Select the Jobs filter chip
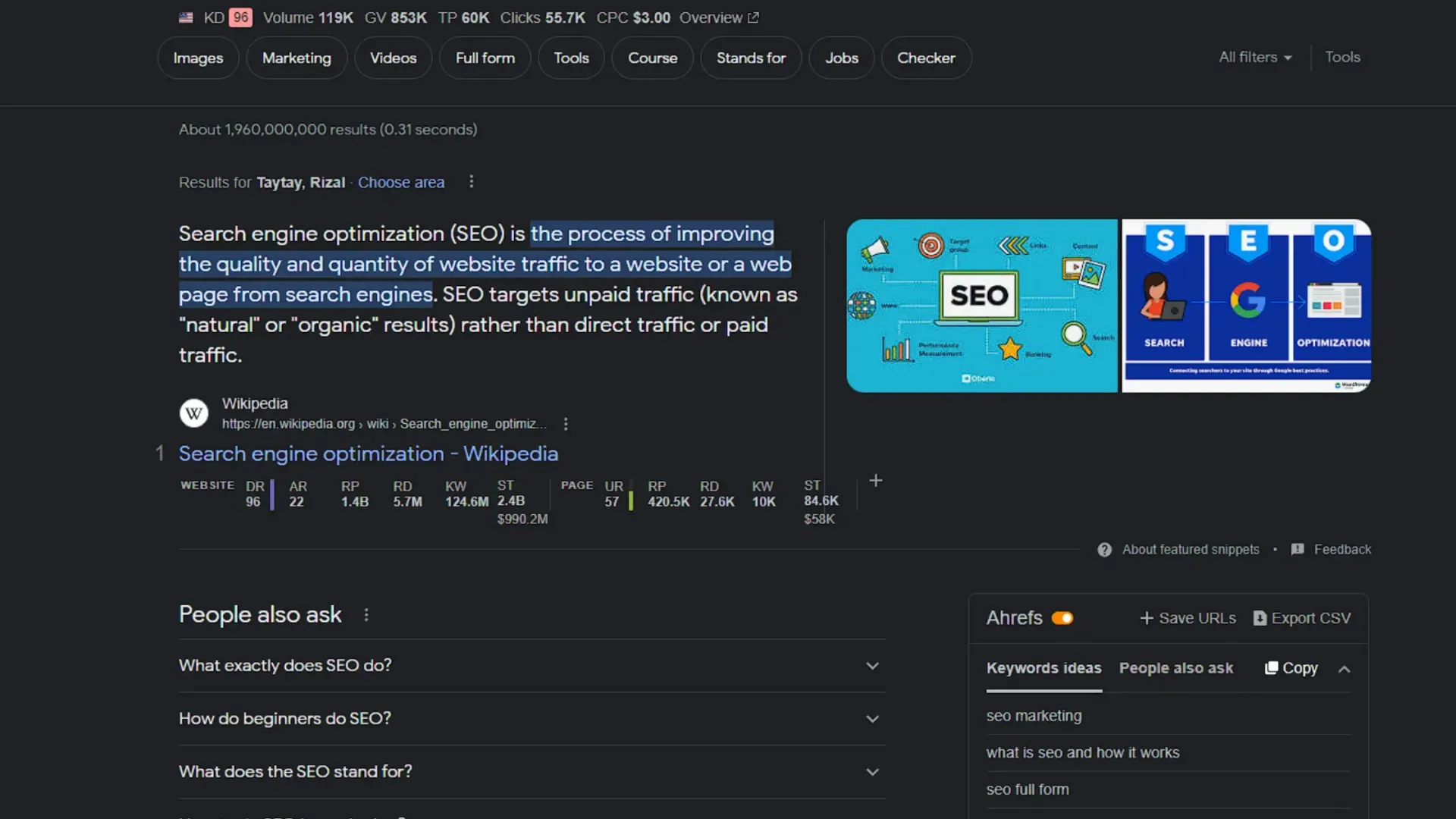1456x819 pixels. (842, 58)
